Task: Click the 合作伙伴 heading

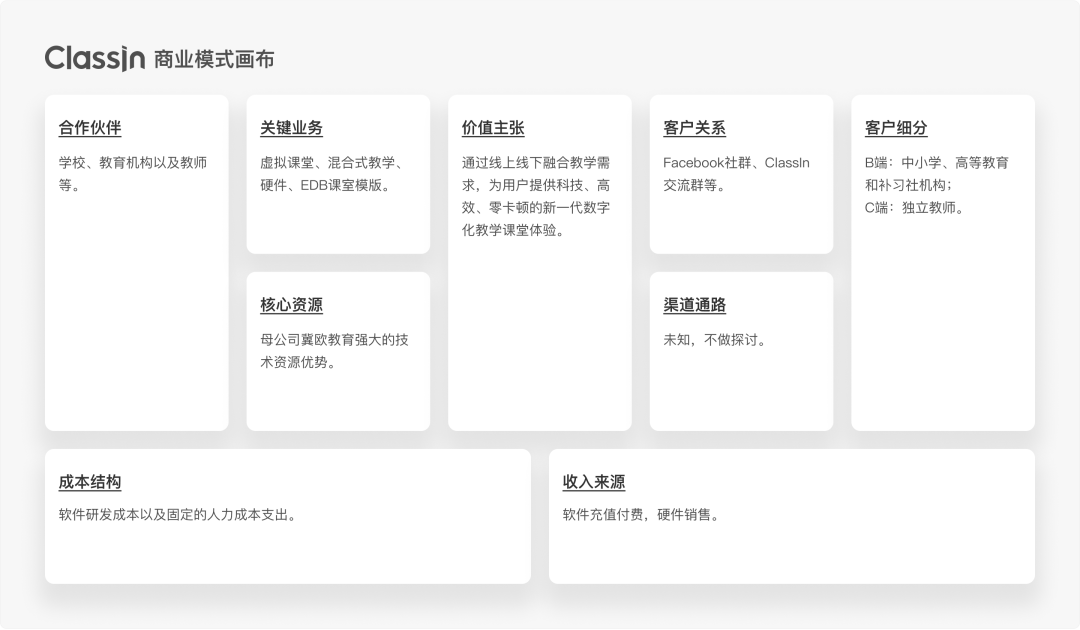Action: [x=90, y=127]
